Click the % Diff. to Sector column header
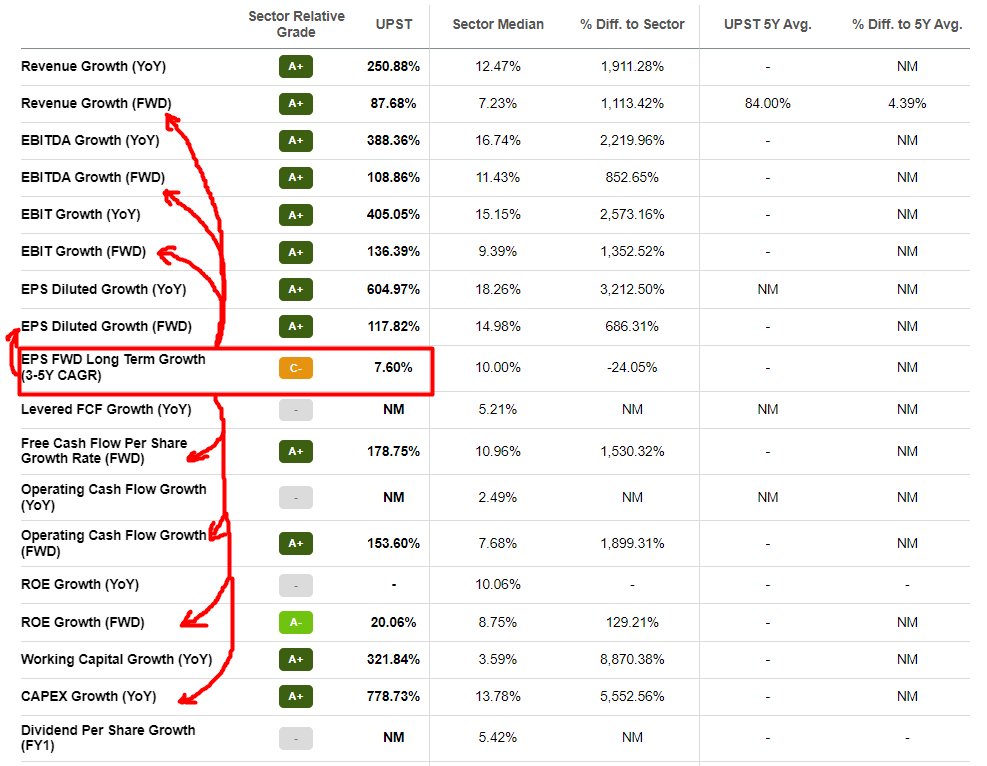 (x=632, y=25)
